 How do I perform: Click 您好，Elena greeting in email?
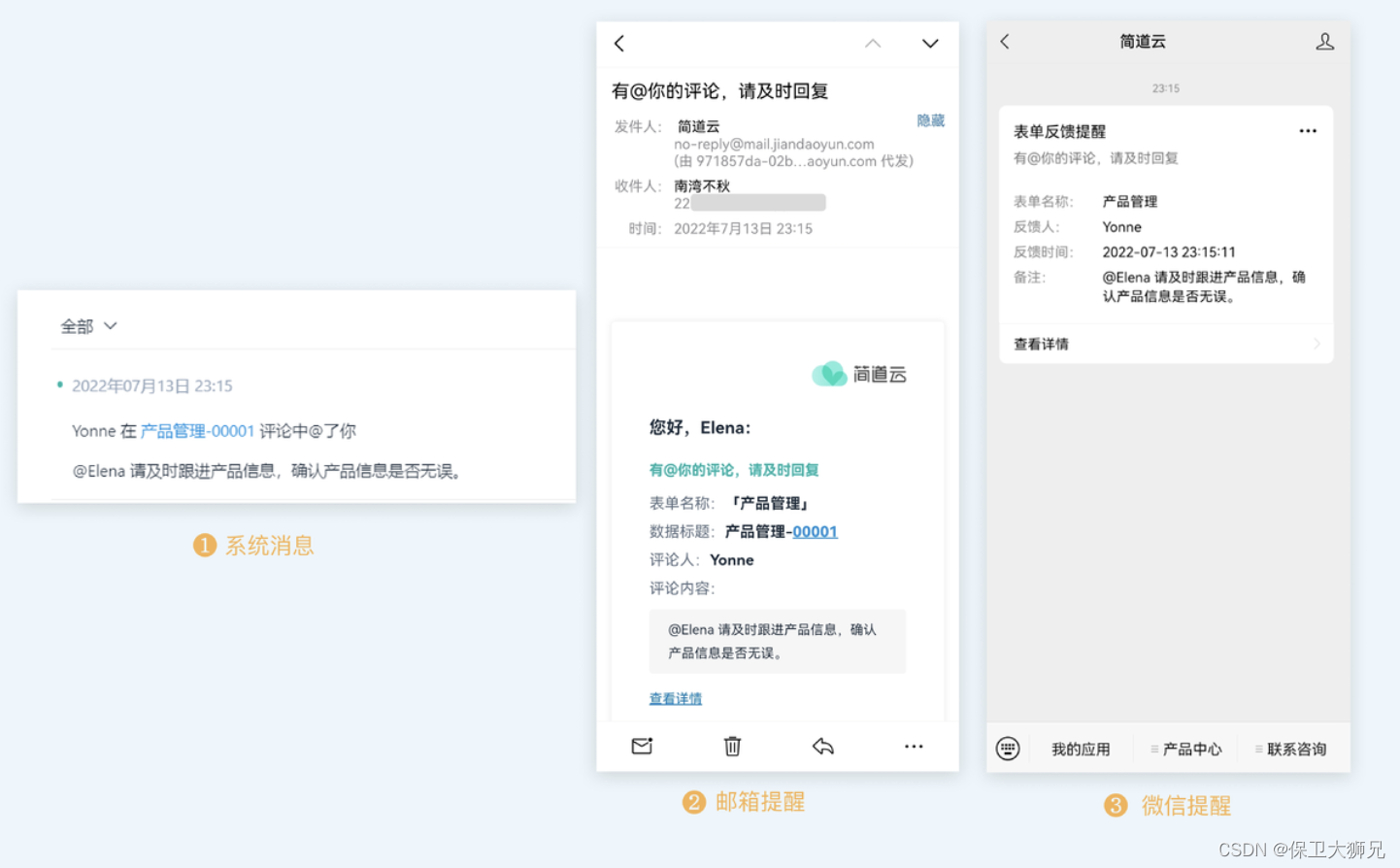coord(700,427)
